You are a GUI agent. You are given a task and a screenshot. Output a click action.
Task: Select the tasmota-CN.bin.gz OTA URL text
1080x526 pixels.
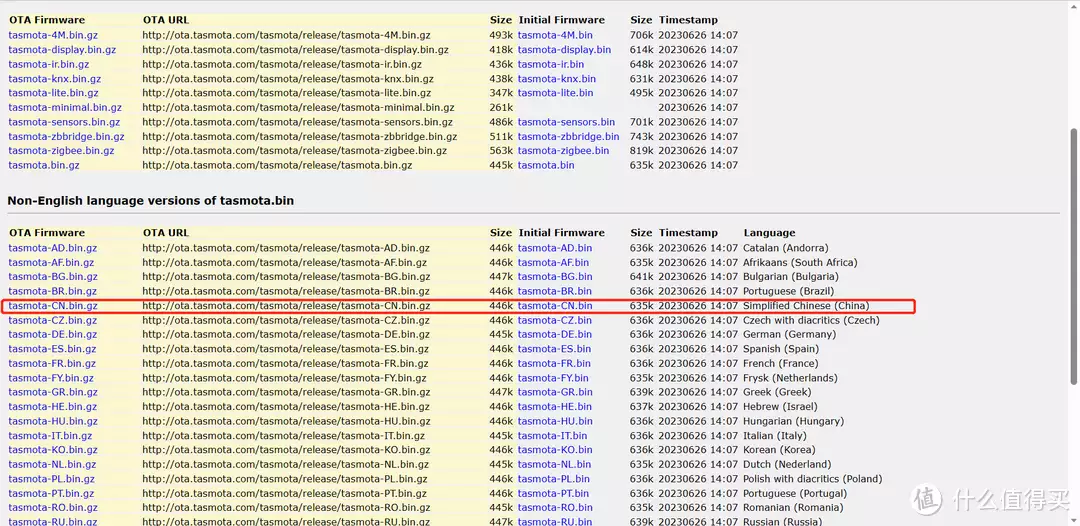tap(287, 306)
